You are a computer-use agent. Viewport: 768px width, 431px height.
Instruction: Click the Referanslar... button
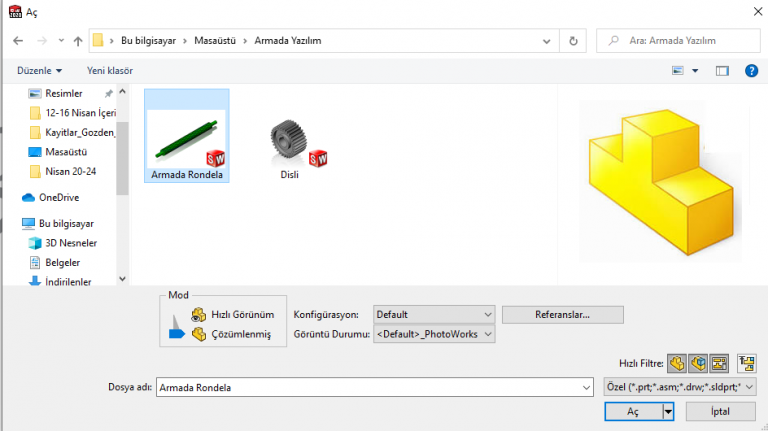pos(562,314)
